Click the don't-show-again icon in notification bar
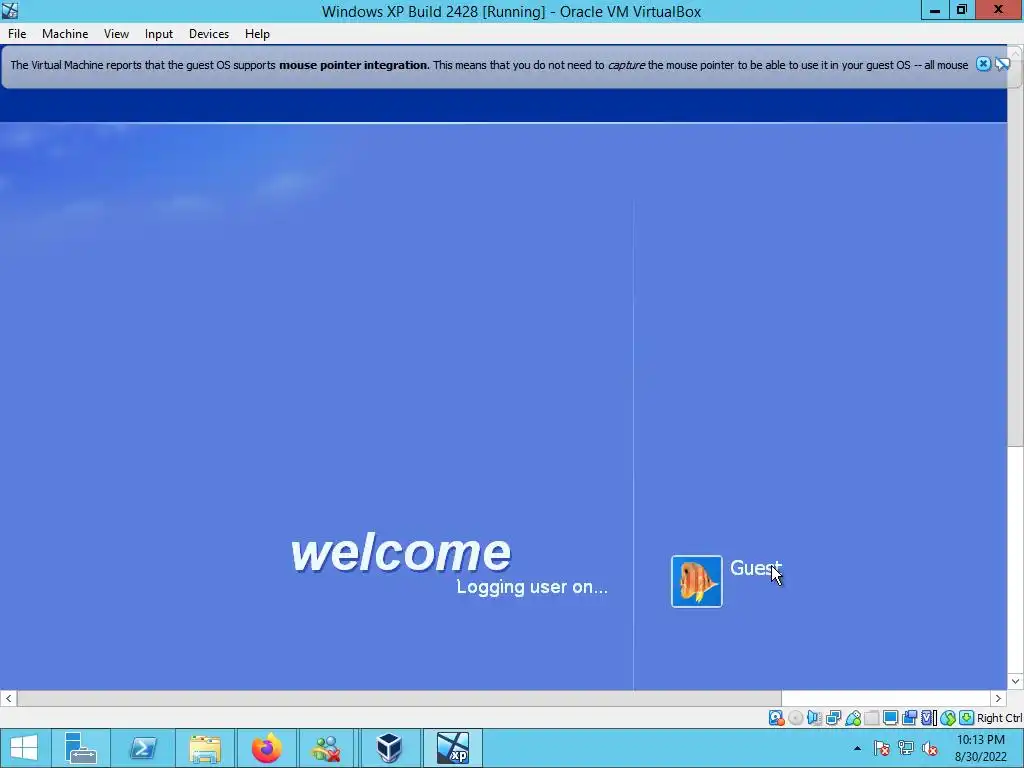 point(1002,64)
